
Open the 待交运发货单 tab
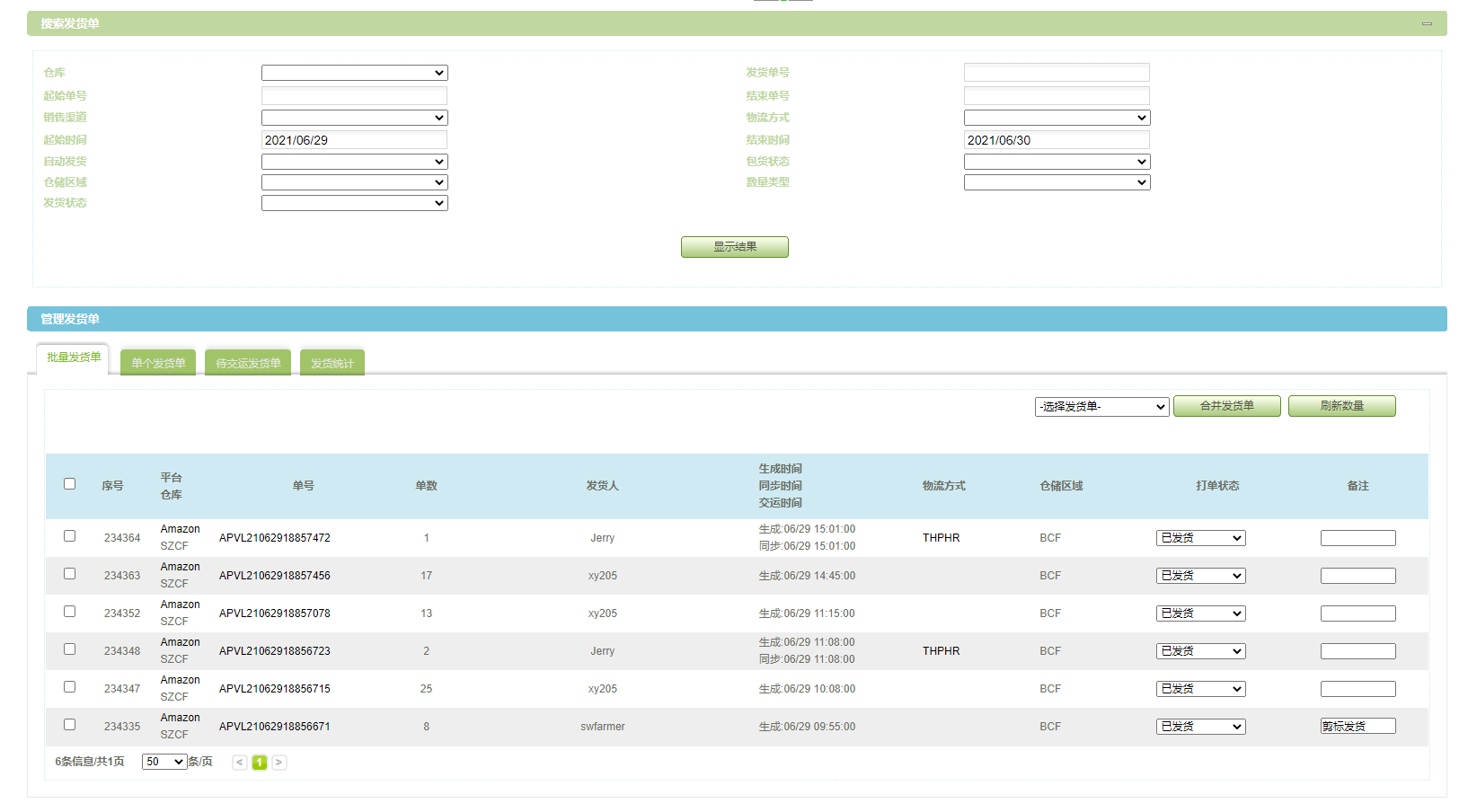[x=248, y=363]
